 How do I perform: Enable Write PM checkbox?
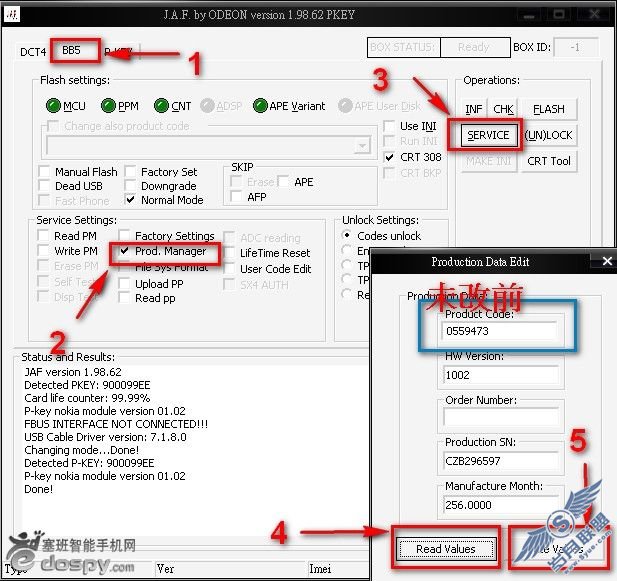tap(43, 251)
